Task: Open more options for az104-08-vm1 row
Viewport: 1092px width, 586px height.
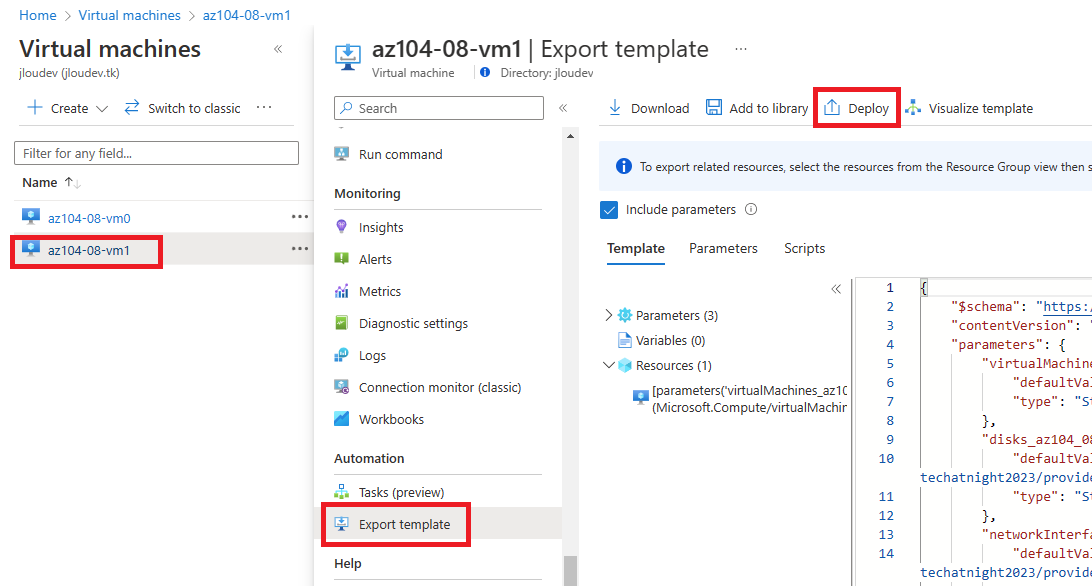Action: [300, 249]
